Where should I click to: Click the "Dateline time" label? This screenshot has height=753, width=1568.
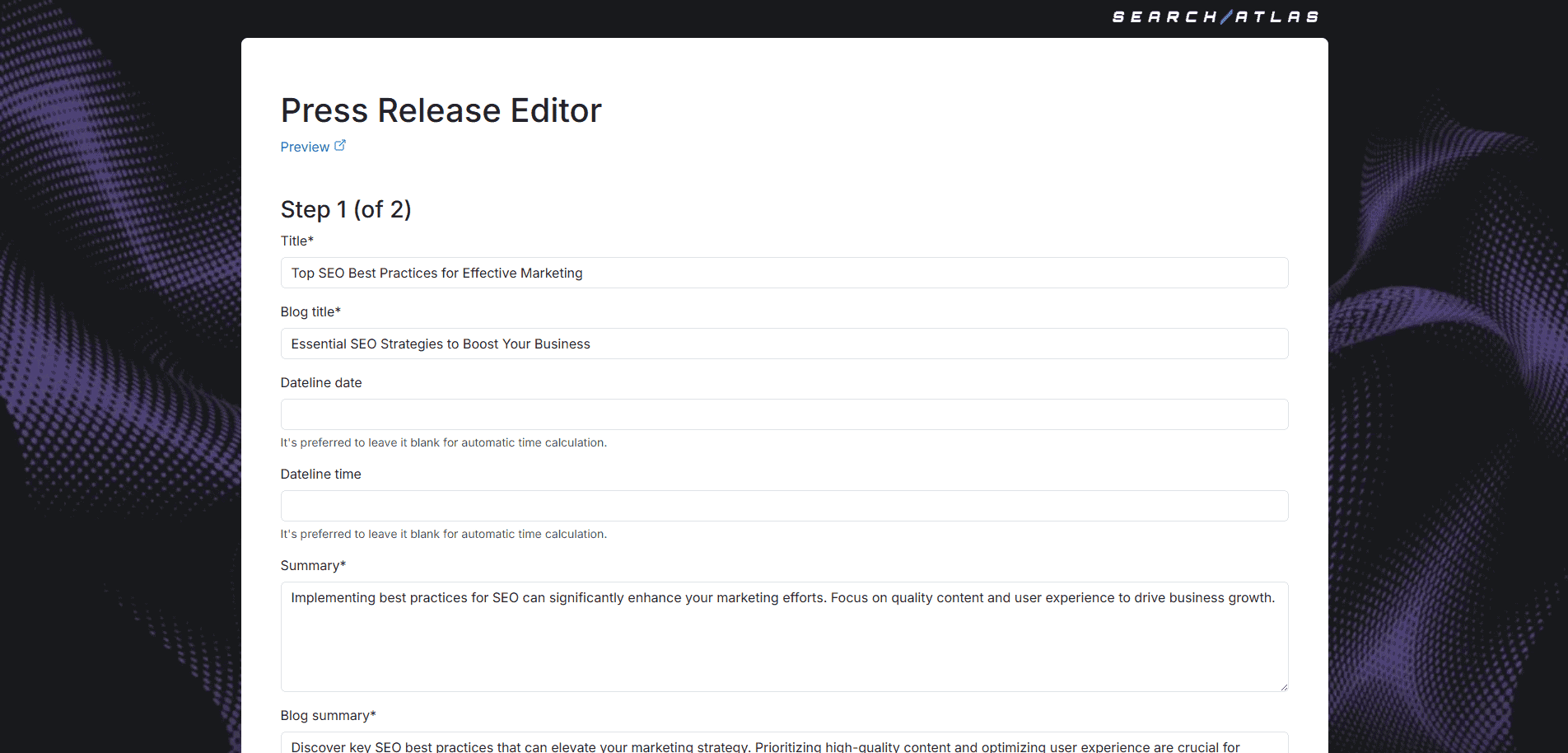[320, 474]
